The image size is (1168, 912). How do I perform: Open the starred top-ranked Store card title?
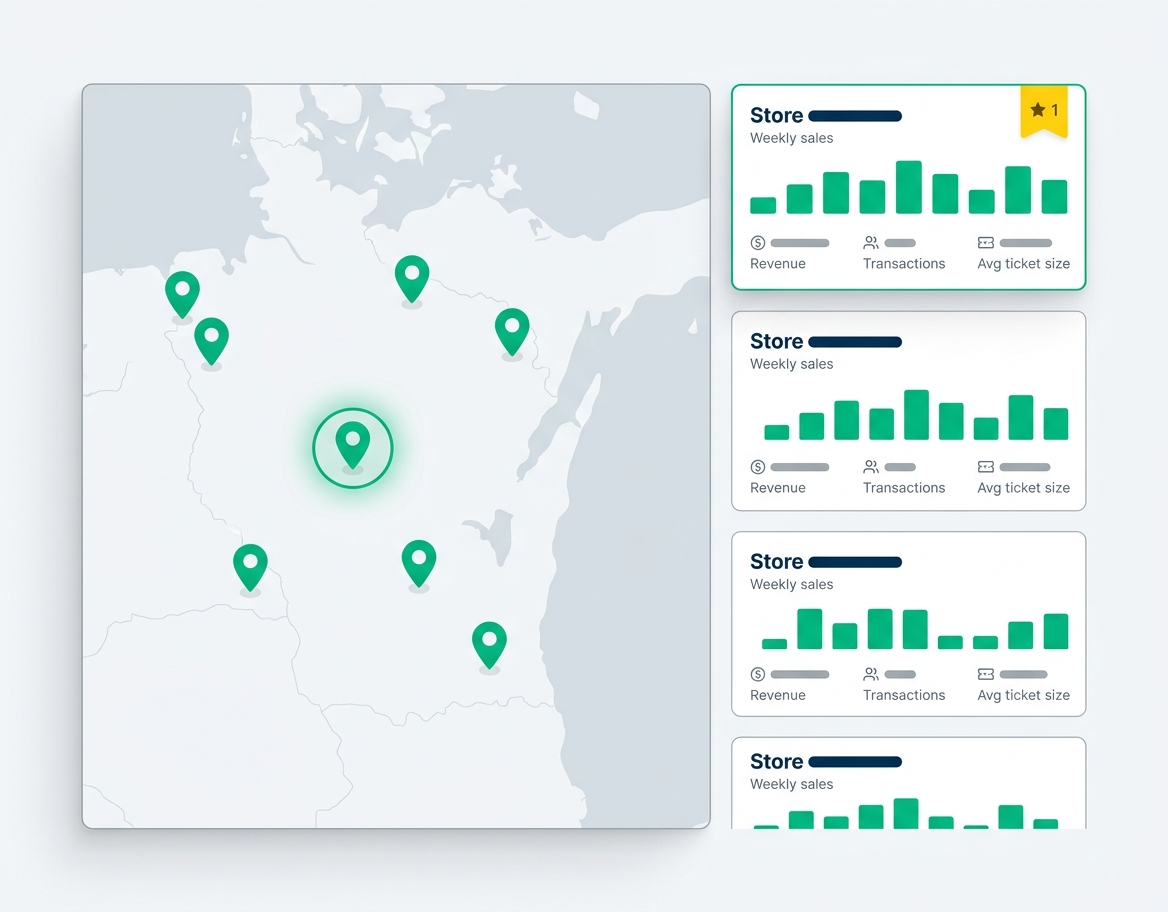[826, 115]
